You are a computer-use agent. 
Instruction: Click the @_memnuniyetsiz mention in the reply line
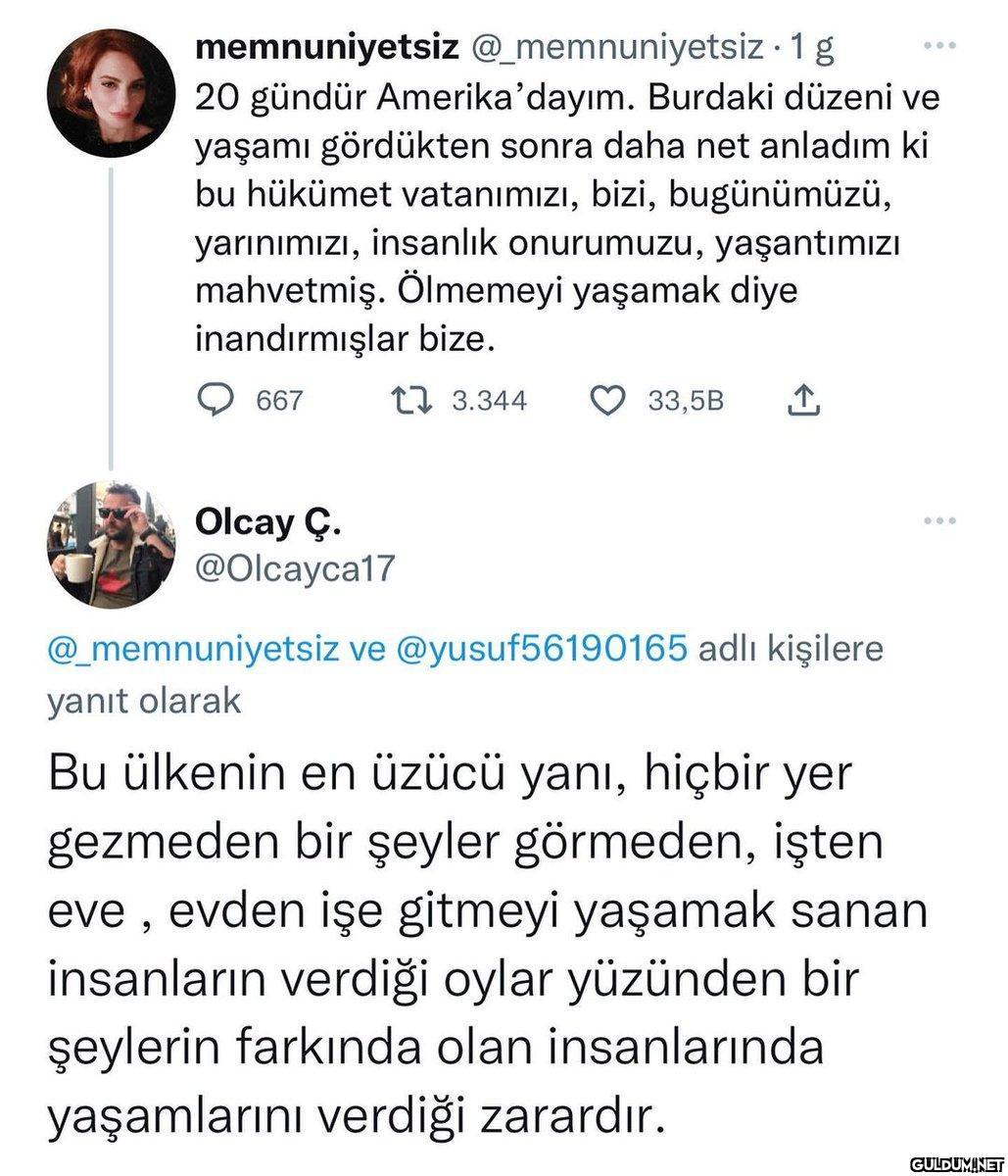click(x=193, y=649)
